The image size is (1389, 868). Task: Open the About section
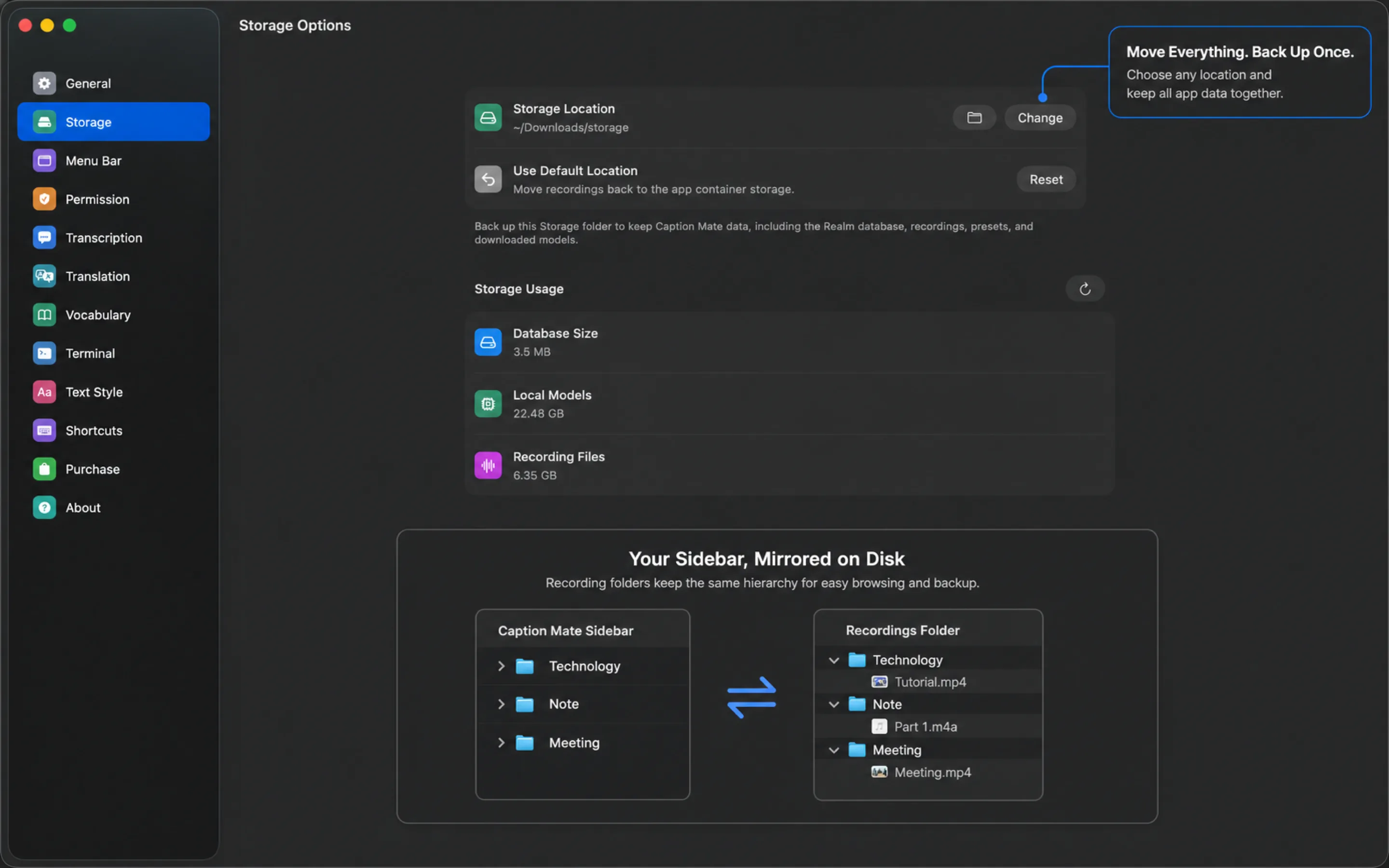(114, 507)
